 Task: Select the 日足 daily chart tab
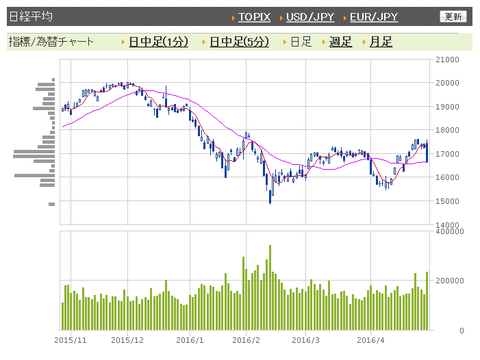[301, 42]
